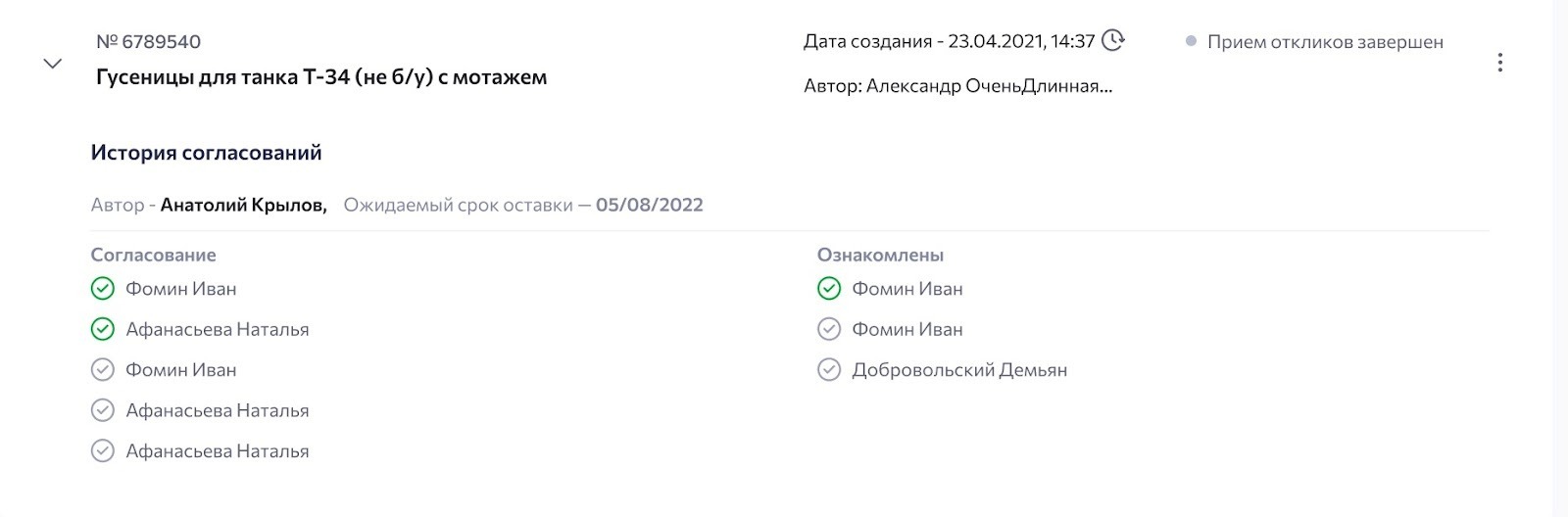Click gray check beside Фомин Иван under Ознакомлены
1568x517 pixels.
tap(829, 329)
